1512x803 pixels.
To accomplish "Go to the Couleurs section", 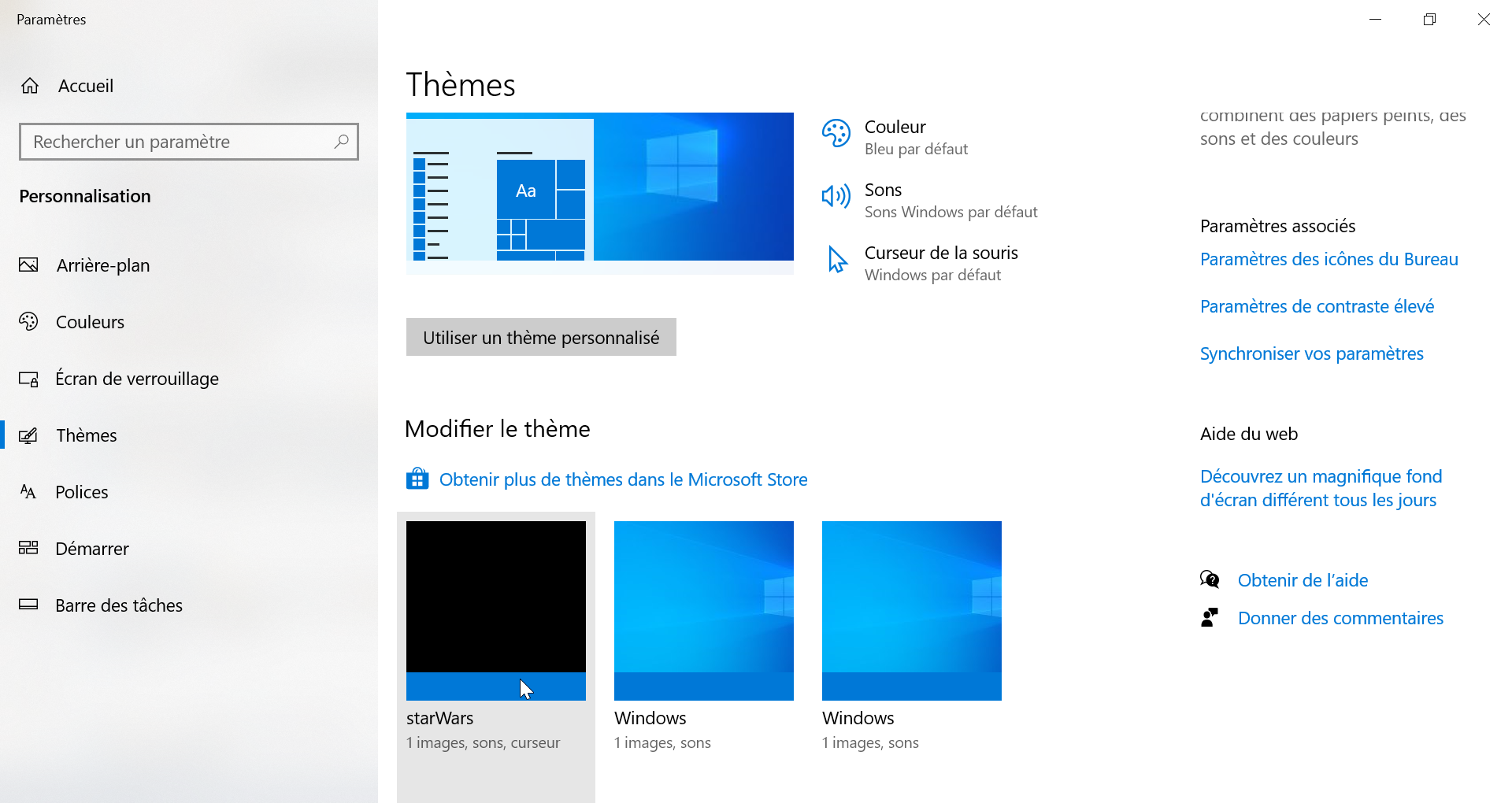I will 90,322.
